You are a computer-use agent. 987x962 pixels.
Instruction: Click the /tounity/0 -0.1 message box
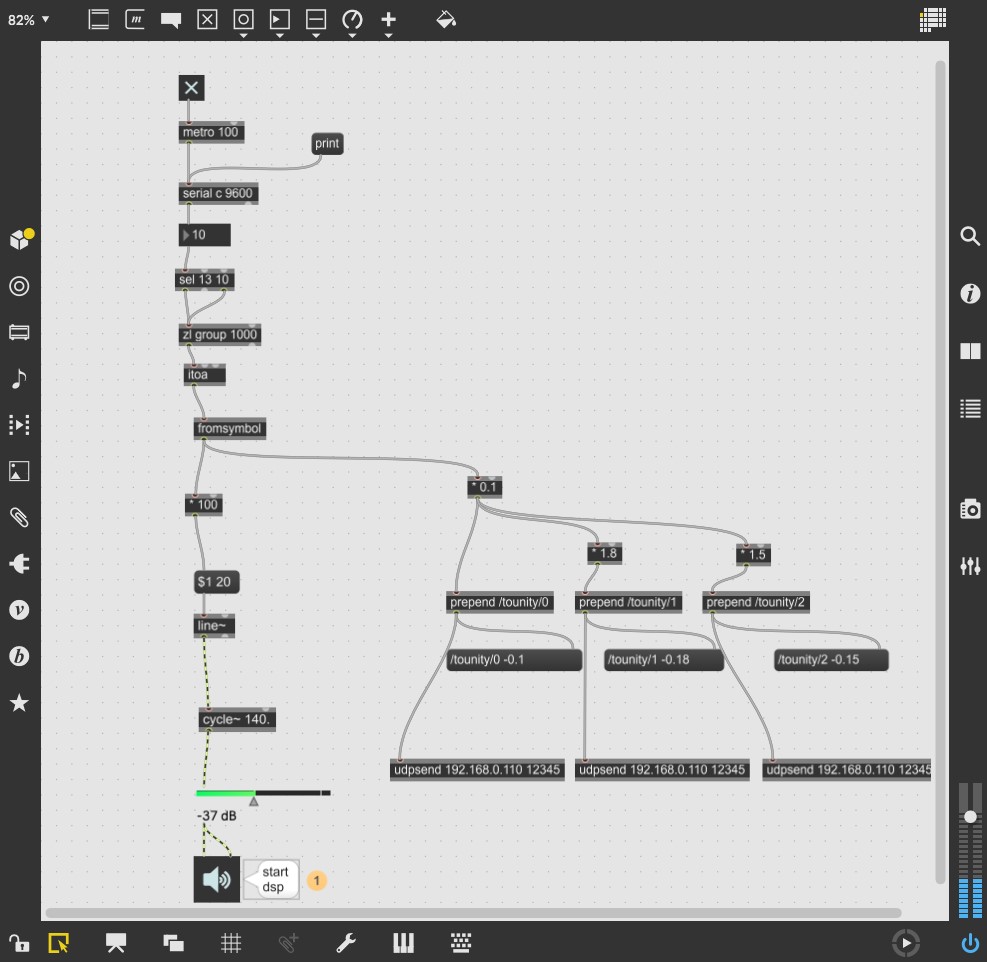point(513,660)
